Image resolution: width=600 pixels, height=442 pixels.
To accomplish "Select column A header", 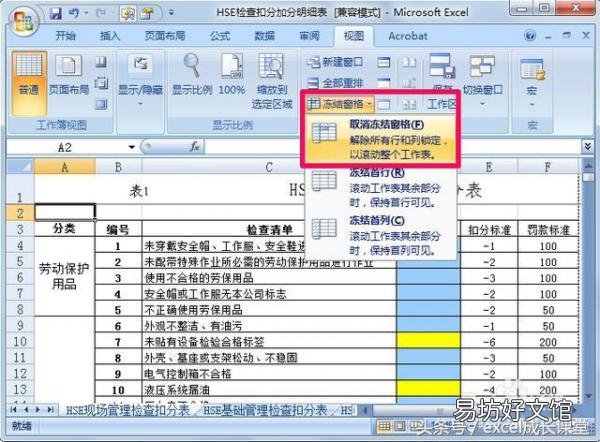I will point(65,167).
